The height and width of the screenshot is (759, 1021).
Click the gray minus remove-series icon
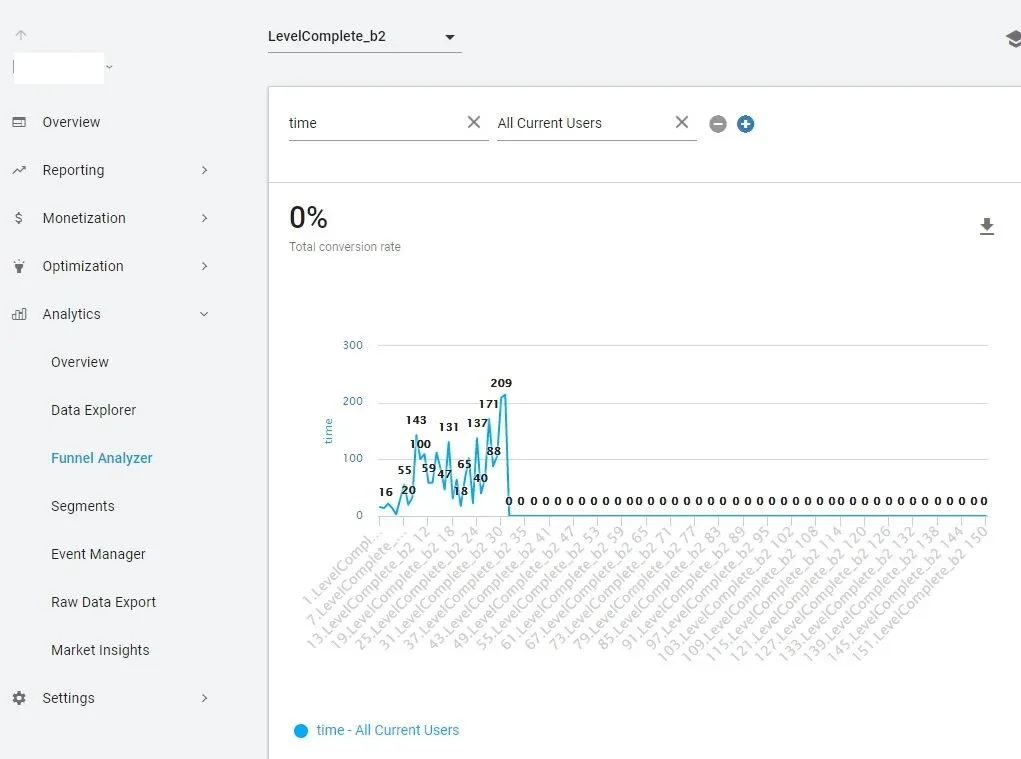718,124
